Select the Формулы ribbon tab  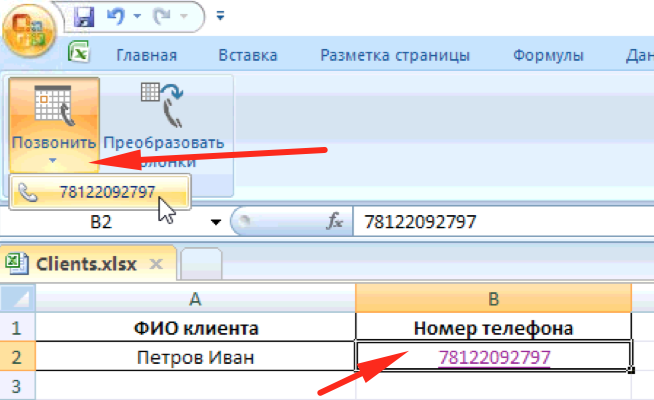pyautogui.click(x=548, y=55)
